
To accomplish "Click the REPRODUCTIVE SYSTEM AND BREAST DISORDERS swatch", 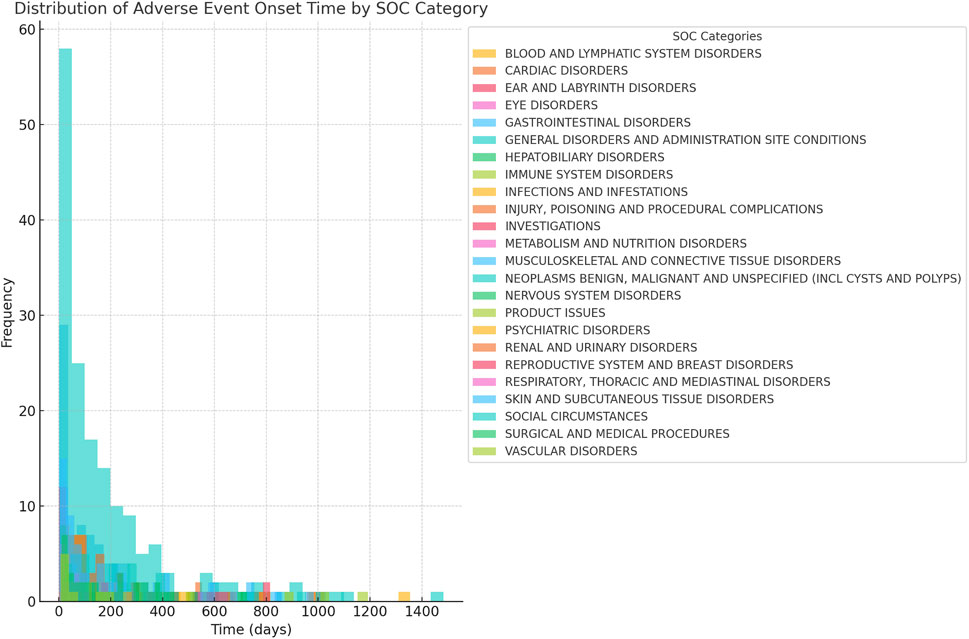I will point(484,365).
